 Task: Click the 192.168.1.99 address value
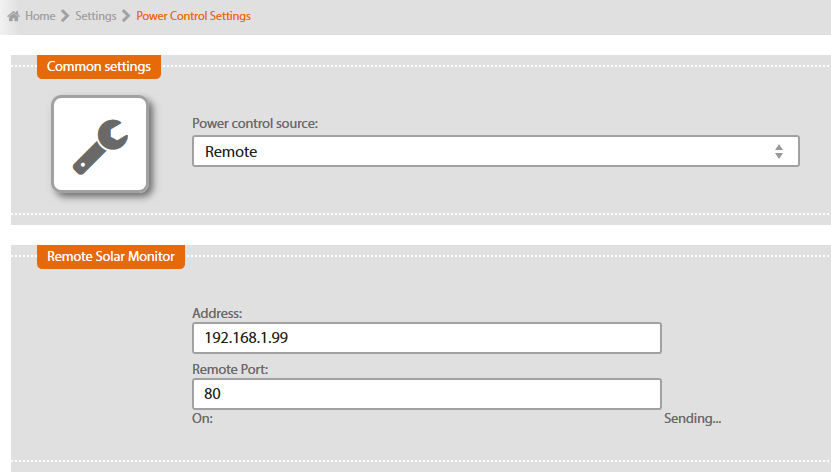pyautogui.click(x=247, y=338)
